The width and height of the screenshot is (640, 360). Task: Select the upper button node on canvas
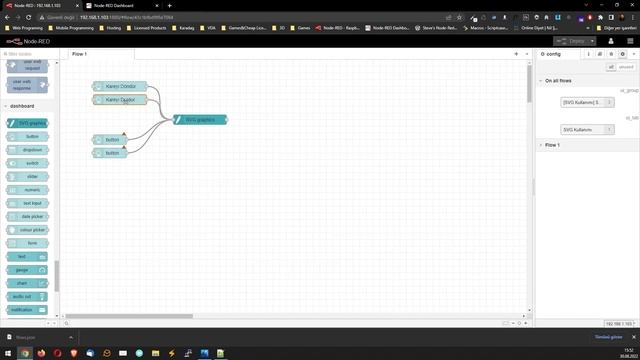[x=110, y=140]
